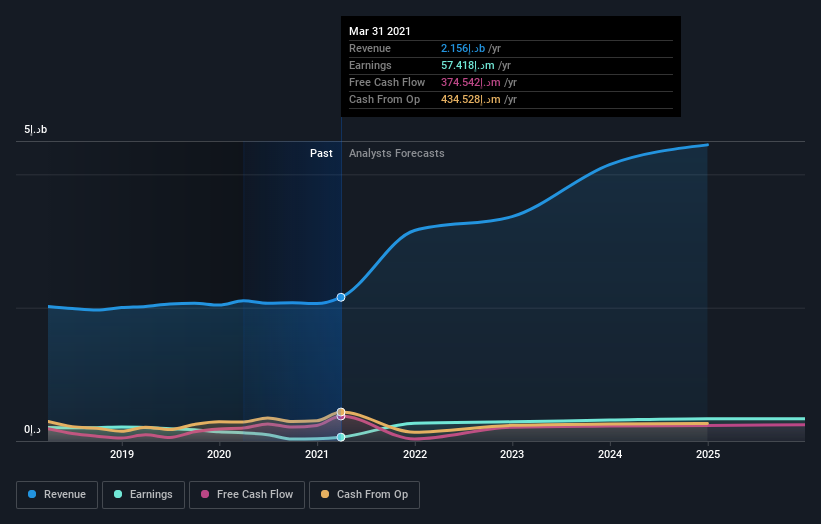Click the blue Revenue legend dot
Image resolution: width=821 pixels, height=524 pixels.
pos(32,494)
